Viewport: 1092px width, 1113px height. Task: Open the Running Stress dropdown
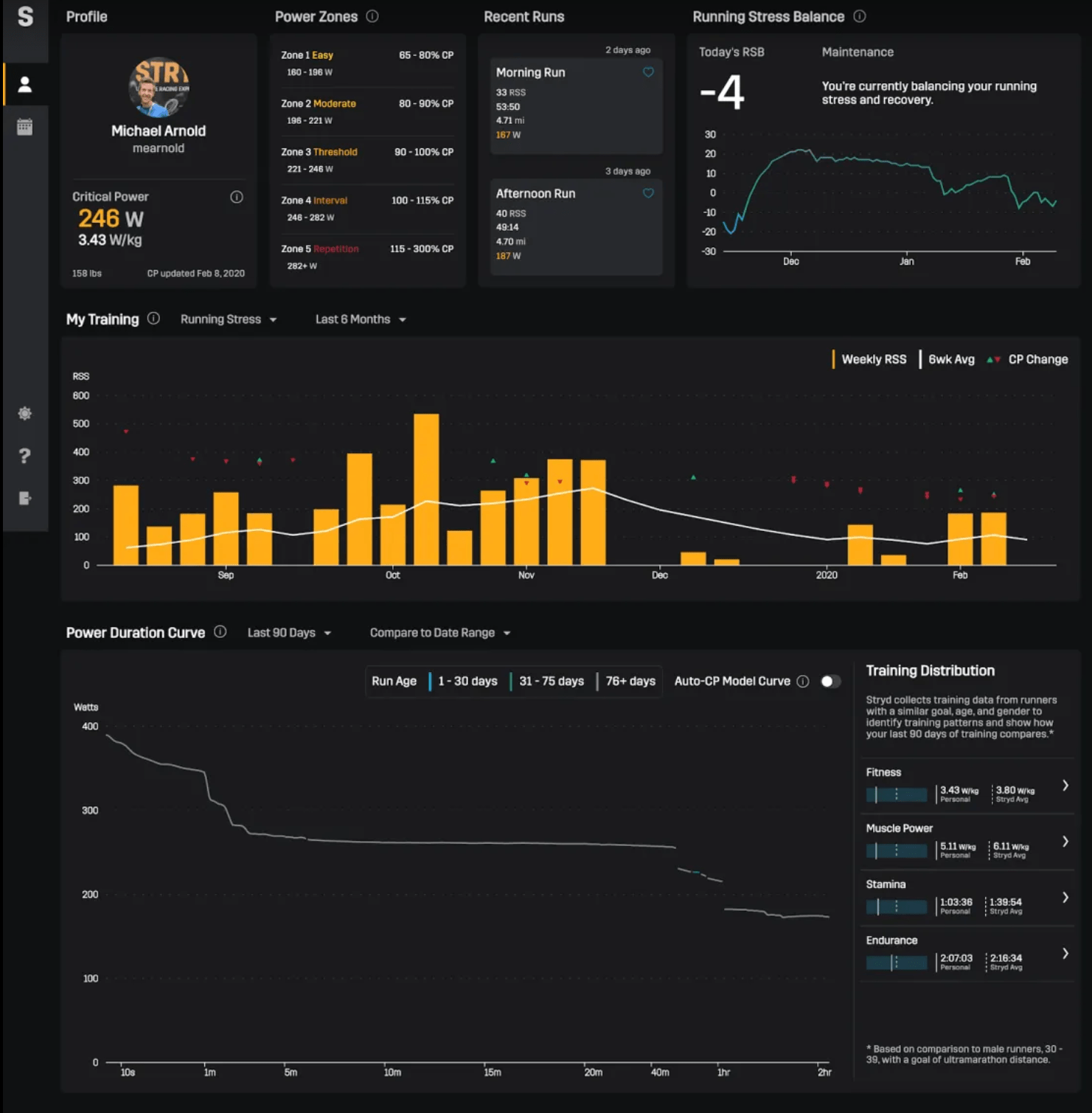[229, 319]
